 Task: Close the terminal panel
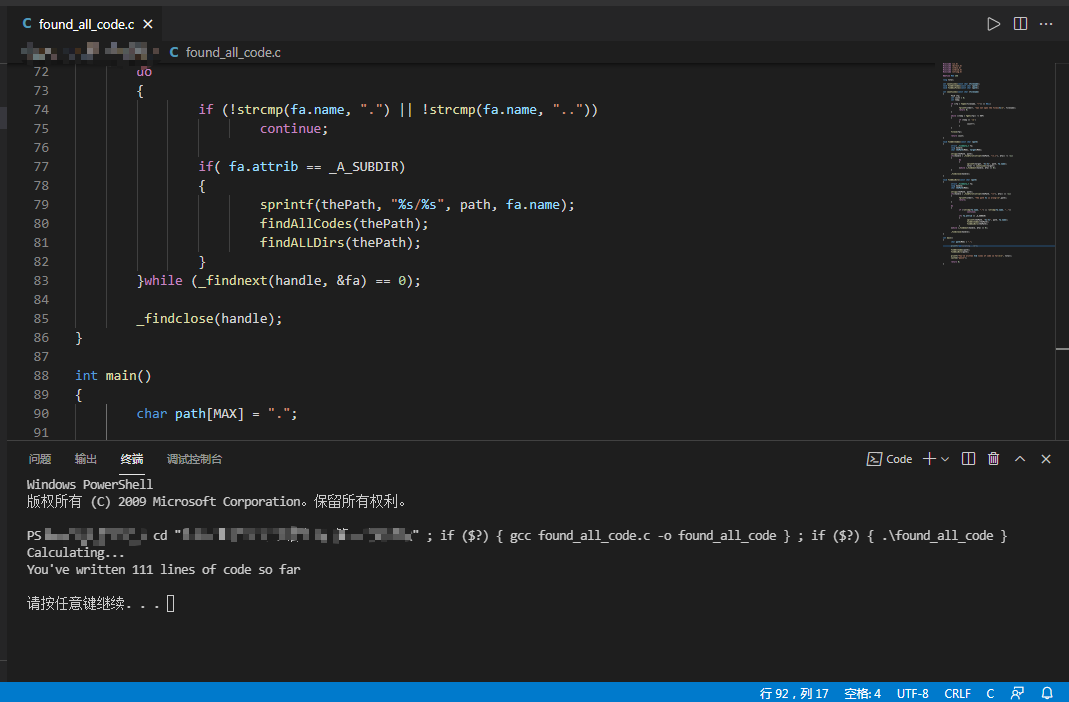pos(1046,459)
